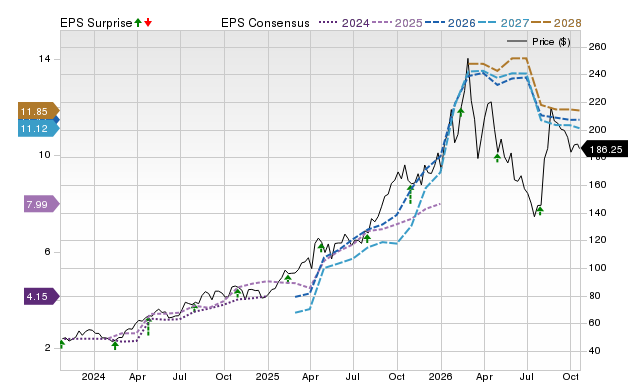Screen dimensions: 640x382
Task: Click the EPS Surprise legend label
Action: pos(96,23)
